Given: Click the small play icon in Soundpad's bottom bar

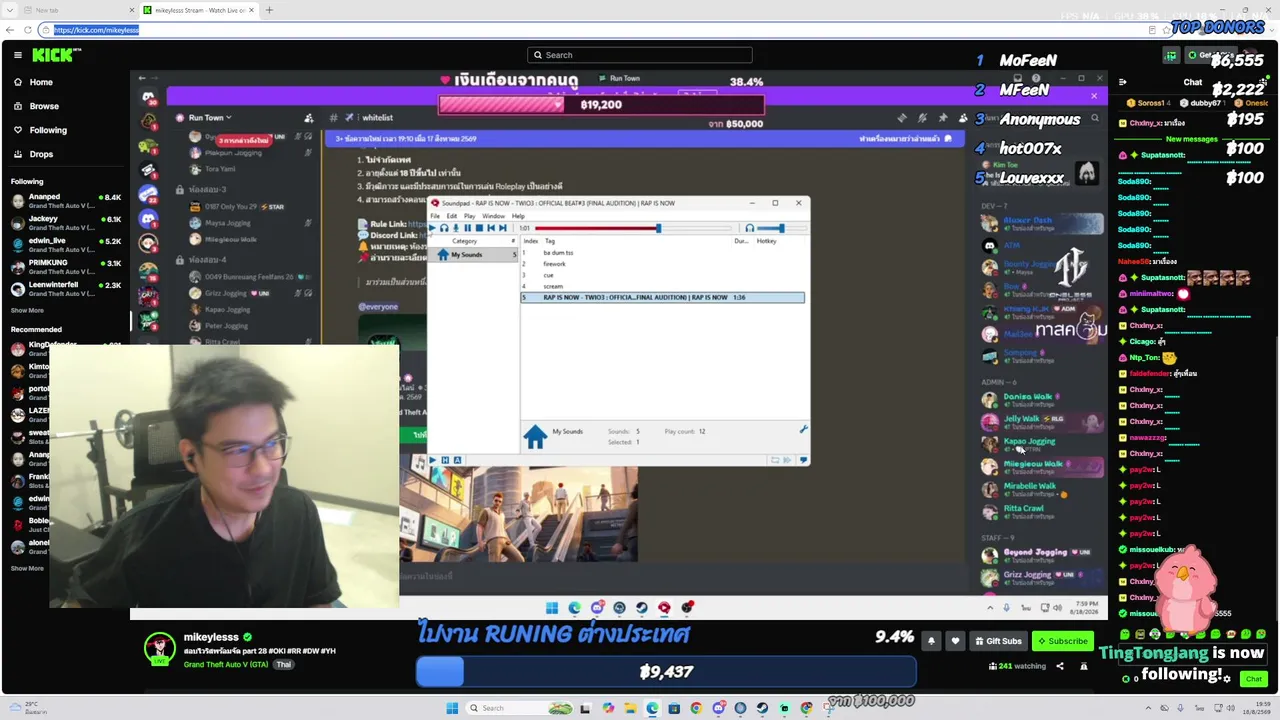Looking at the screenshot, I should (x=432, y=460).
